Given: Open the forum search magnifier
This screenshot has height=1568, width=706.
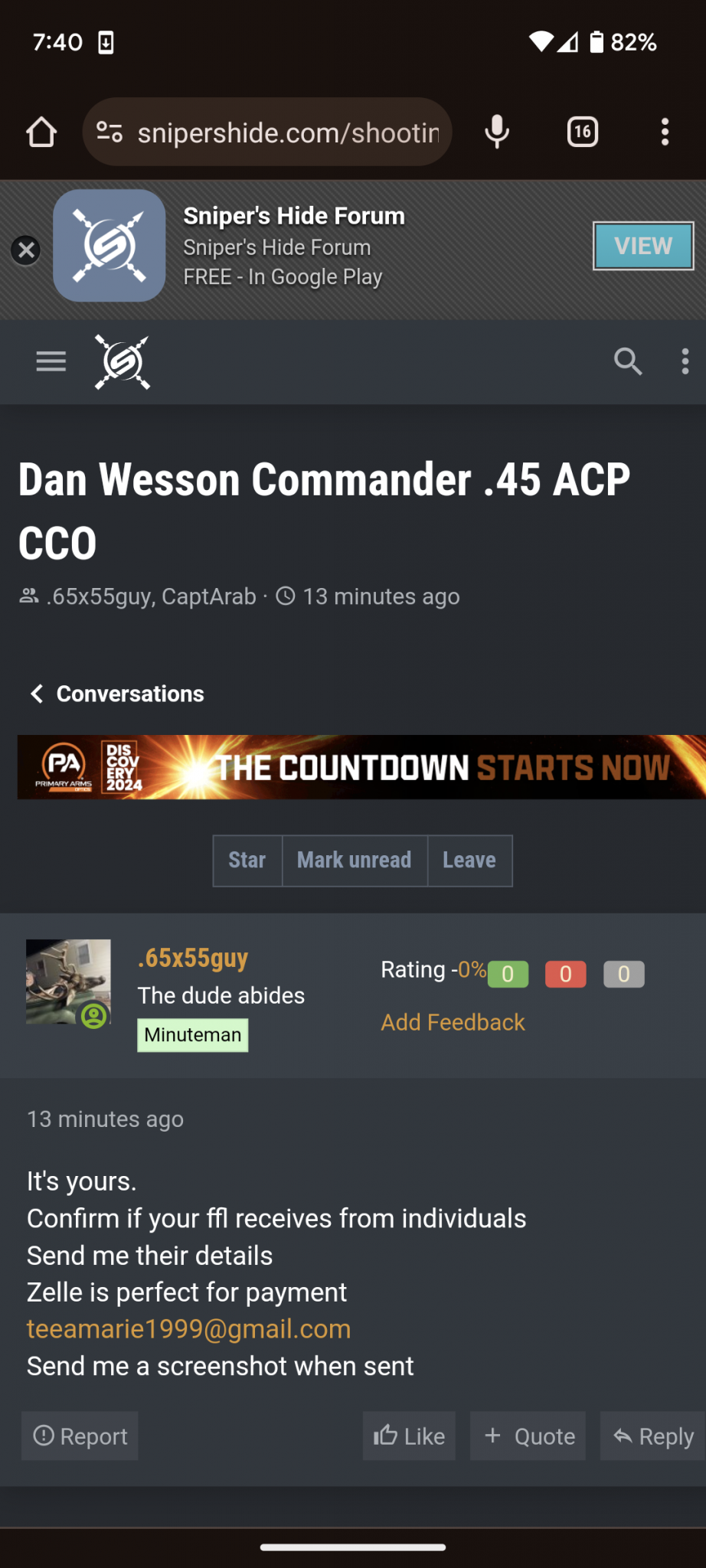Looking at the screenshot, I should pyautogui.click(x=628, y=361).
